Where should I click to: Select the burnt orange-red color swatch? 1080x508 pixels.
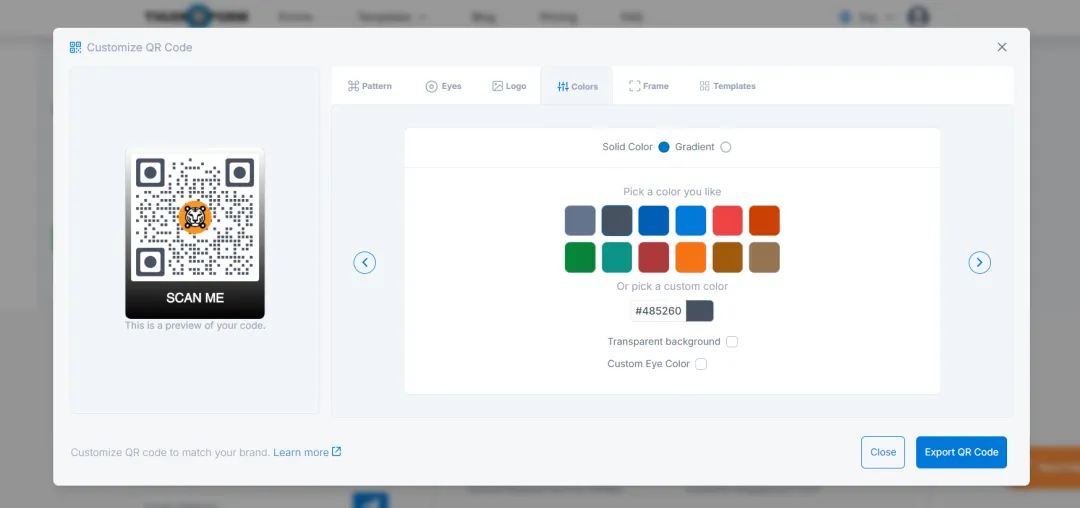coord(765,220)
